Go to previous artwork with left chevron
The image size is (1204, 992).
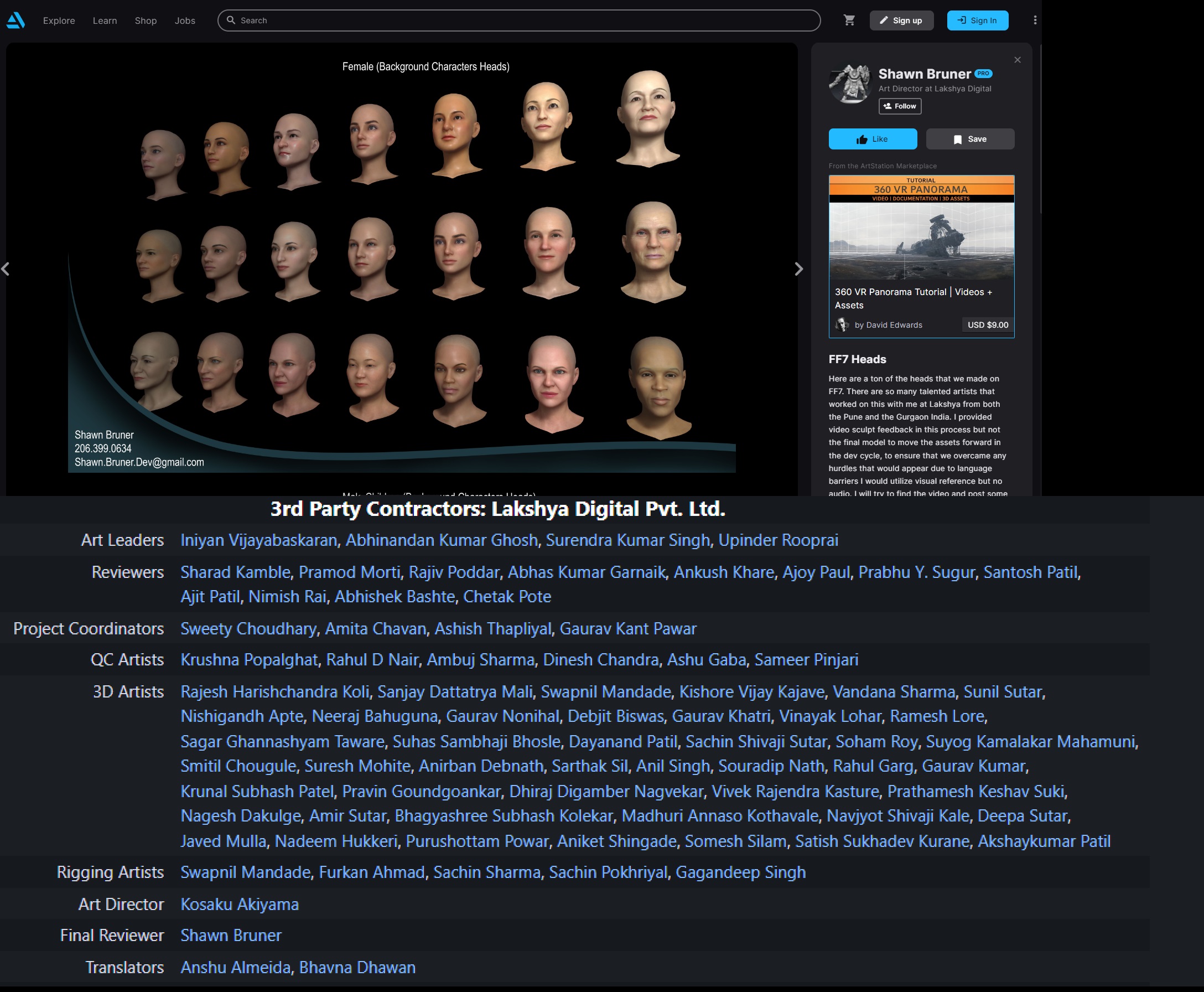5,268
